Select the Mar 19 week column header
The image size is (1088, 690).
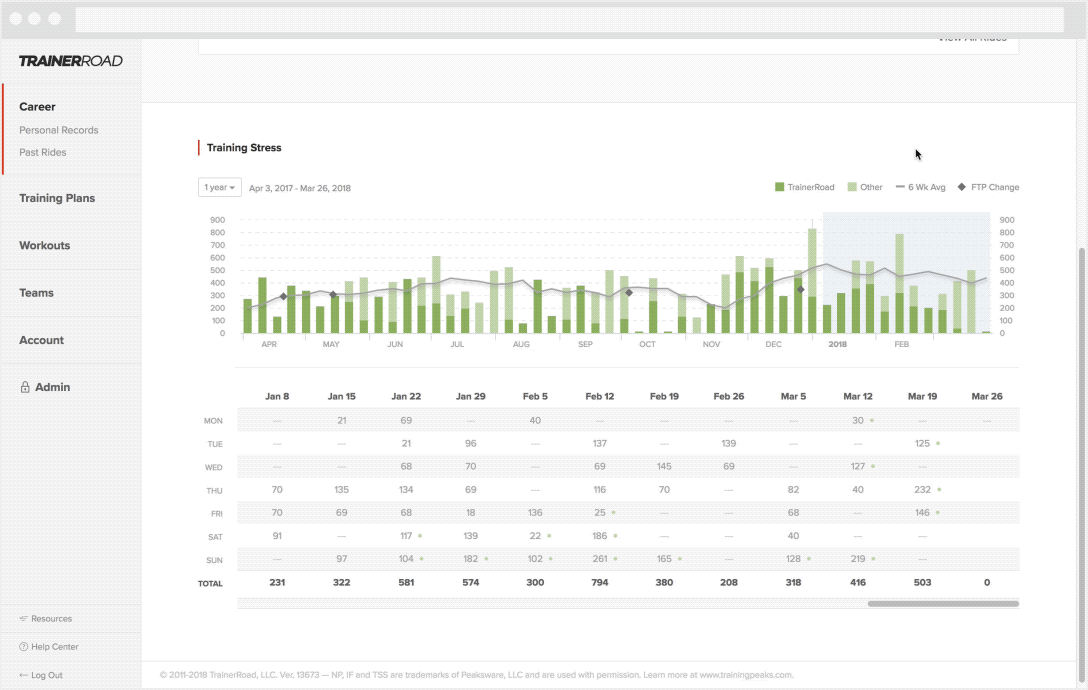[x=922, y=396]
